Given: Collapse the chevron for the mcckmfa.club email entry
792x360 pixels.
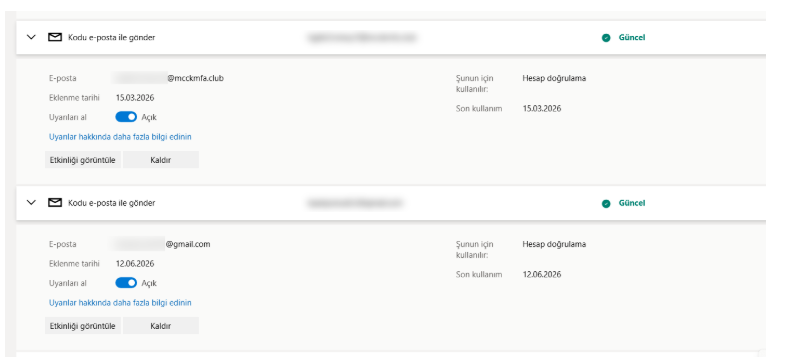Looking at the screenshot, I should (31, 37).
